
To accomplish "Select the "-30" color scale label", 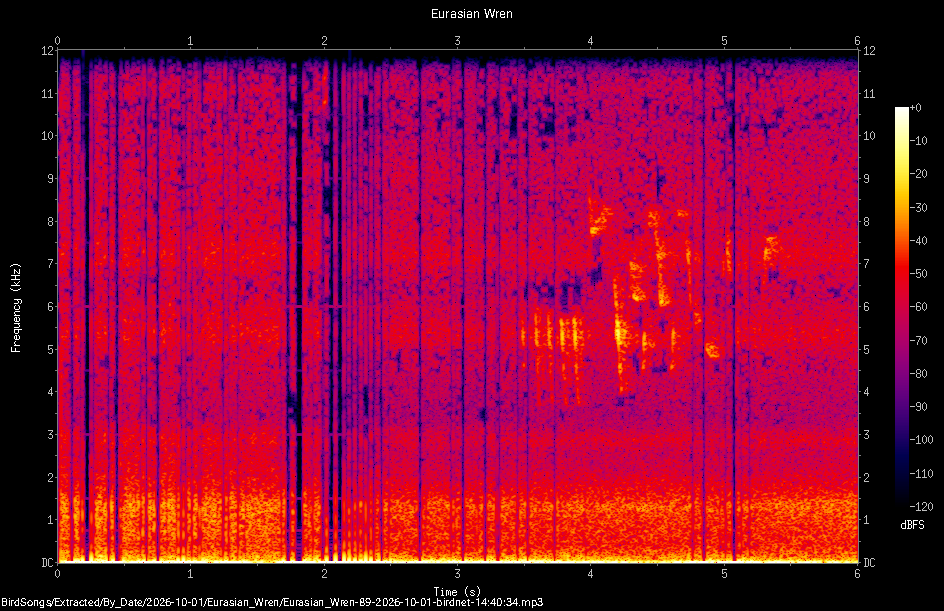I will (x=919, y=208).
